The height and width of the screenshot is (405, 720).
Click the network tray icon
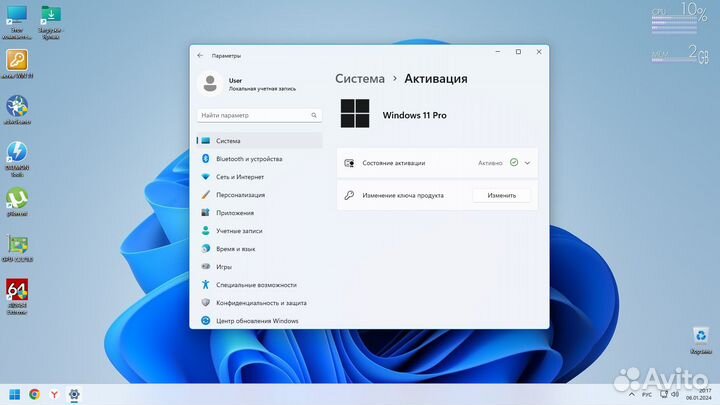point(664,394)
